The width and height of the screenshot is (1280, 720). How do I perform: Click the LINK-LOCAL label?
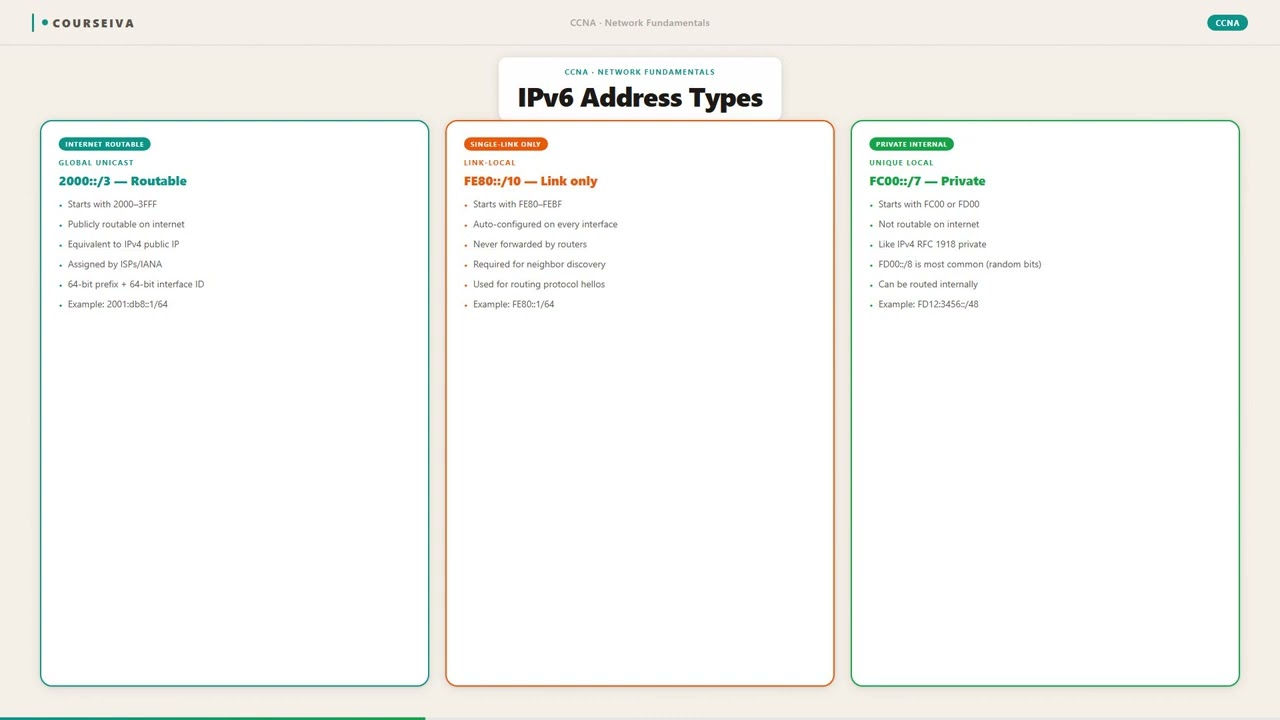coord(490,163)
